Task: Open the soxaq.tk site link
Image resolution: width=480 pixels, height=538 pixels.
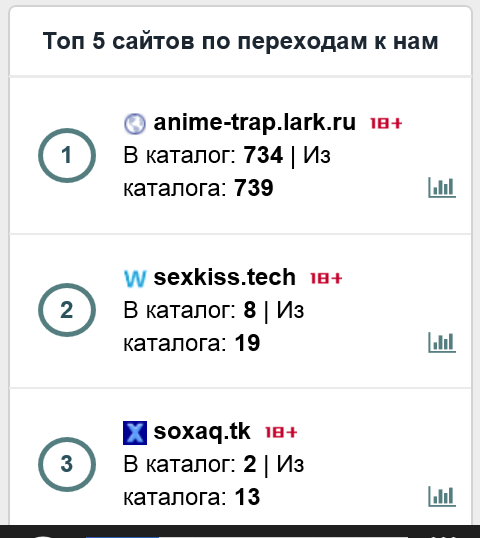Action: 202,432
